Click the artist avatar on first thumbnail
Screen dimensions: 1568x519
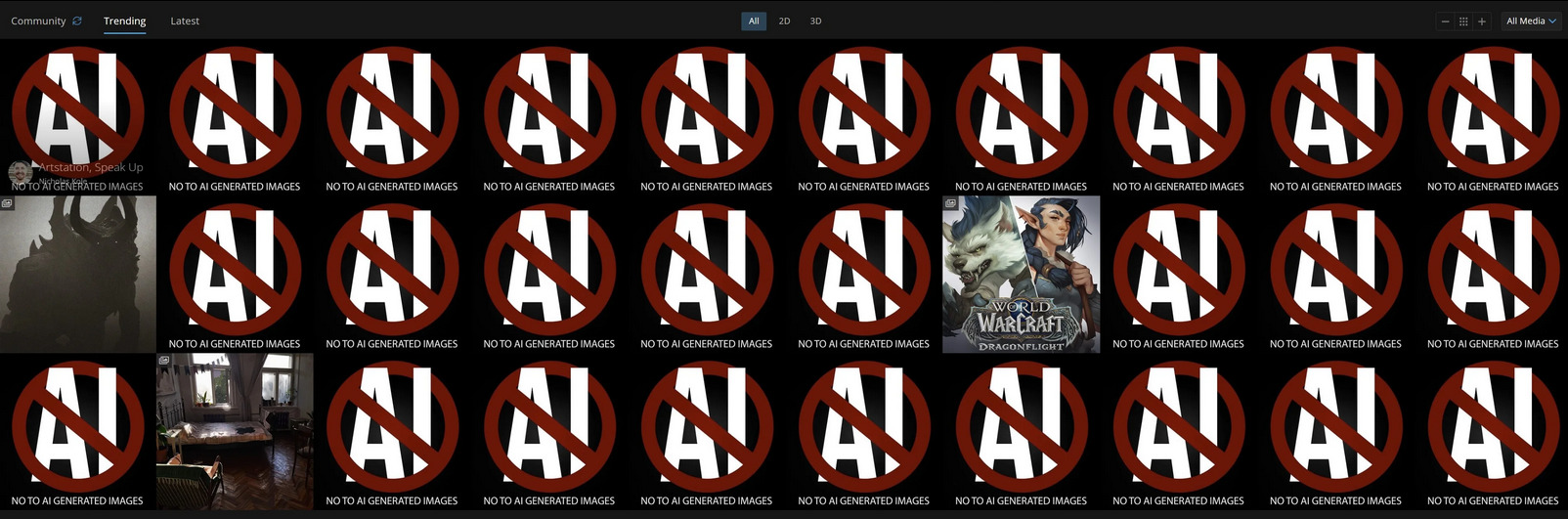click(x=20, y=173)
